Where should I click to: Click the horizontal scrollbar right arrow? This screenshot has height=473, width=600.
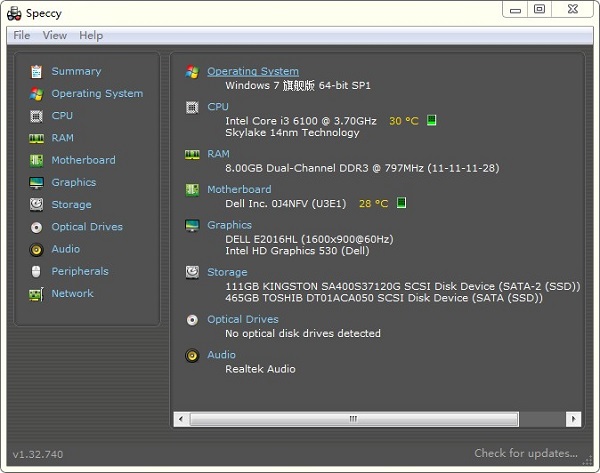click(x=573, y=419)
